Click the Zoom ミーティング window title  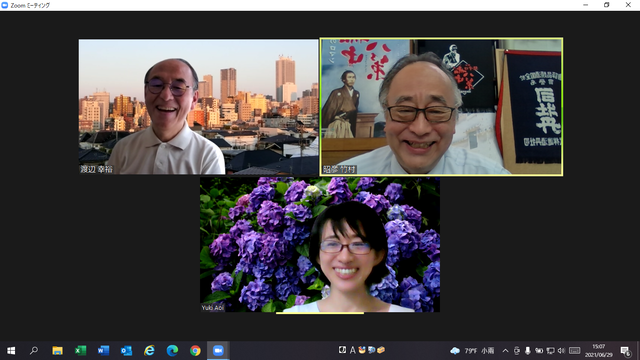(30, 5)
